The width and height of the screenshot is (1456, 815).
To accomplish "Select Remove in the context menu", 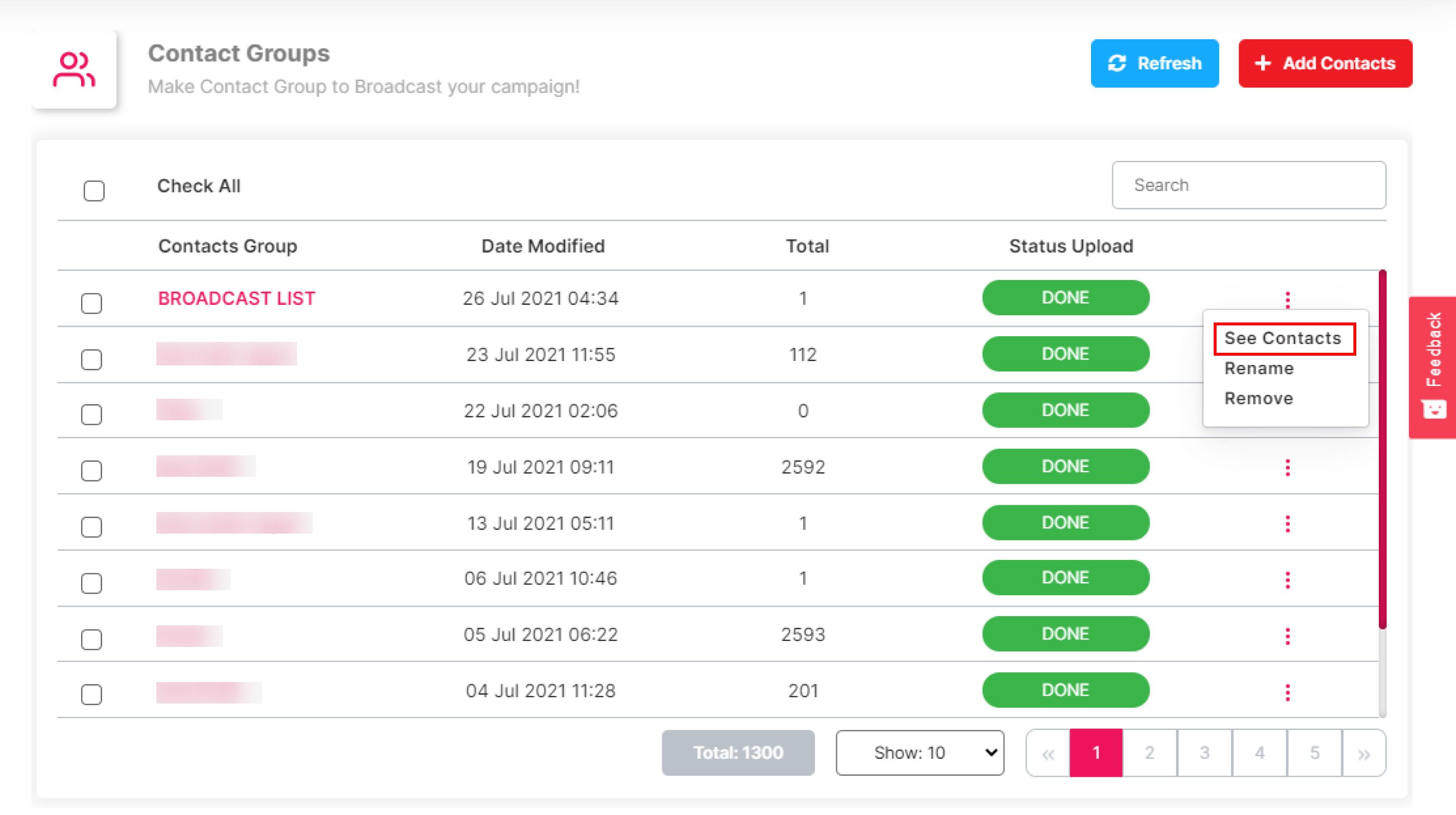I will pos(1258,398).
